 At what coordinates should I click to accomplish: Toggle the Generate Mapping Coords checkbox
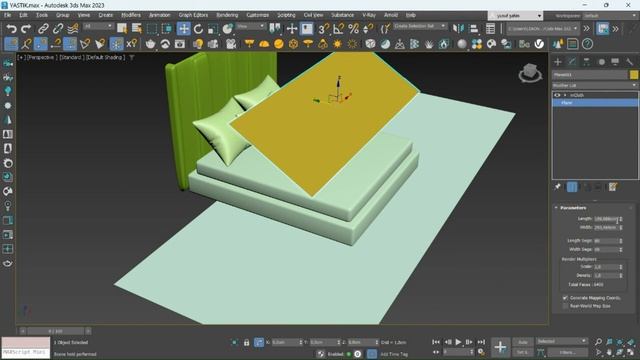(565, 298)
